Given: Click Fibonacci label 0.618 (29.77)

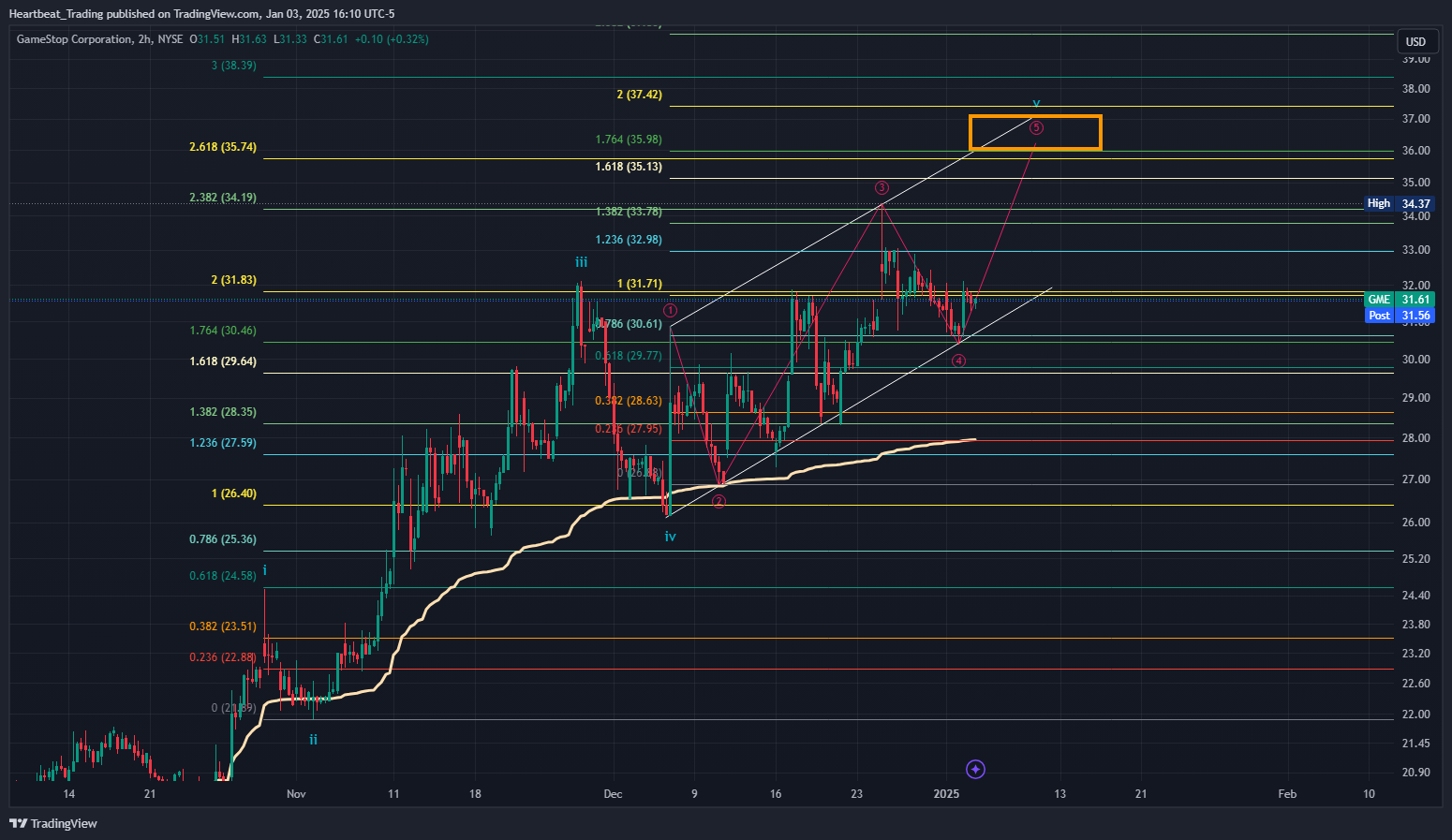Looking at the screenshot, I should pos(629,356).
